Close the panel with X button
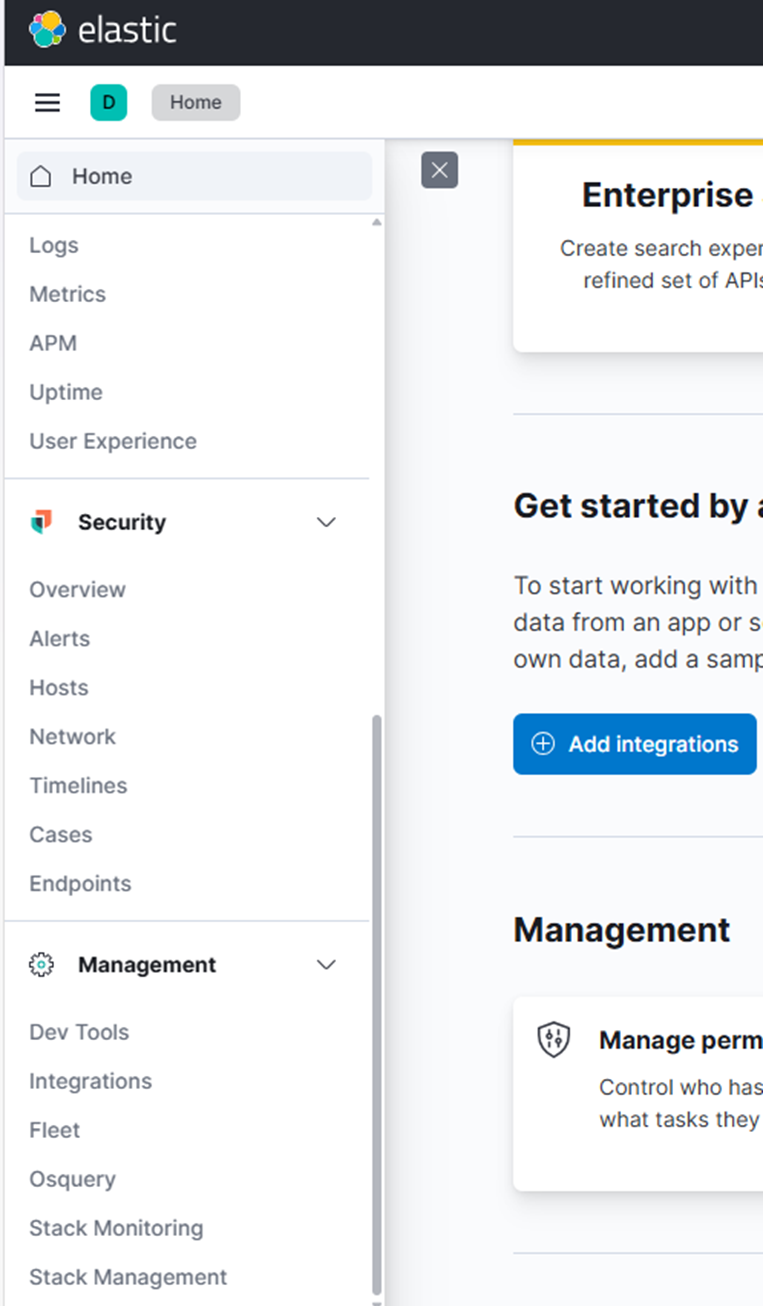This screenshot has width=763, height=1306. pyautogui.click(x=440, y=170)
